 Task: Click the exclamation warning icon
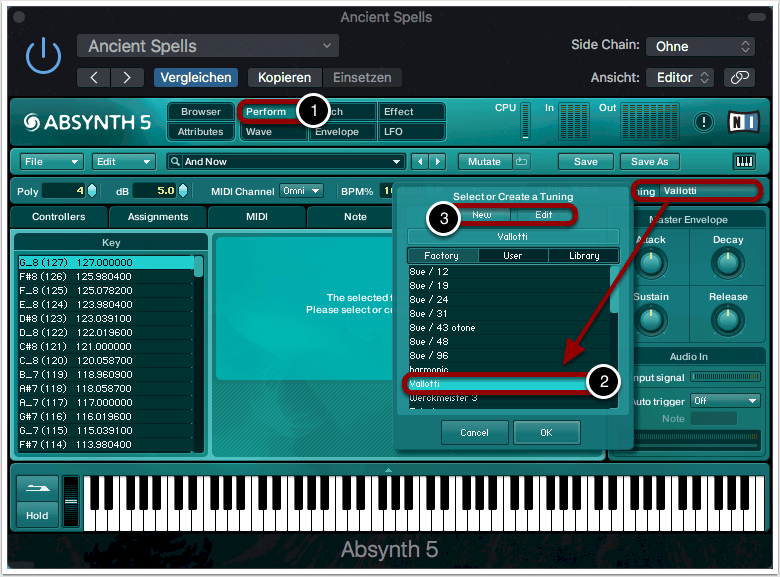click(705, 122)
